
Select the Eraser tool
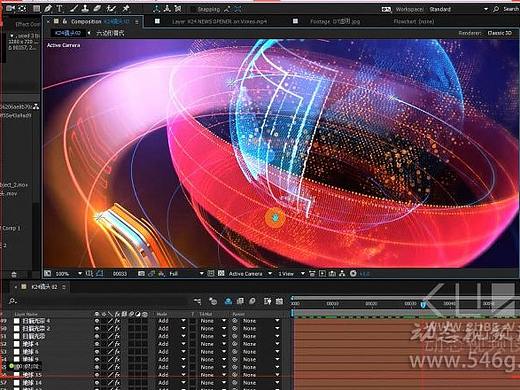click(x=97, y=9)
